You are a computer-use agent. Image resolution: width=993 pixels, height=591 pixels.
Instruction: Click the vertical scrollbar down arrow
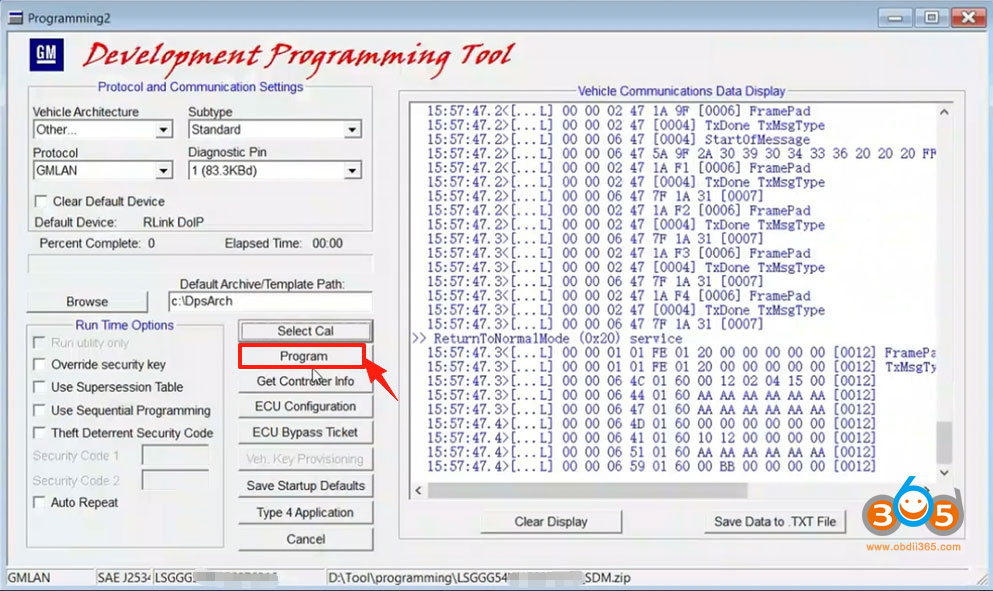tap(945, 471)
